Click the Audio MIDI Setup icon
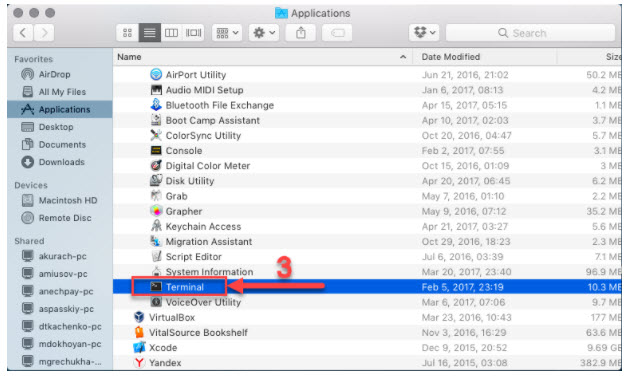 pos(156,89)
